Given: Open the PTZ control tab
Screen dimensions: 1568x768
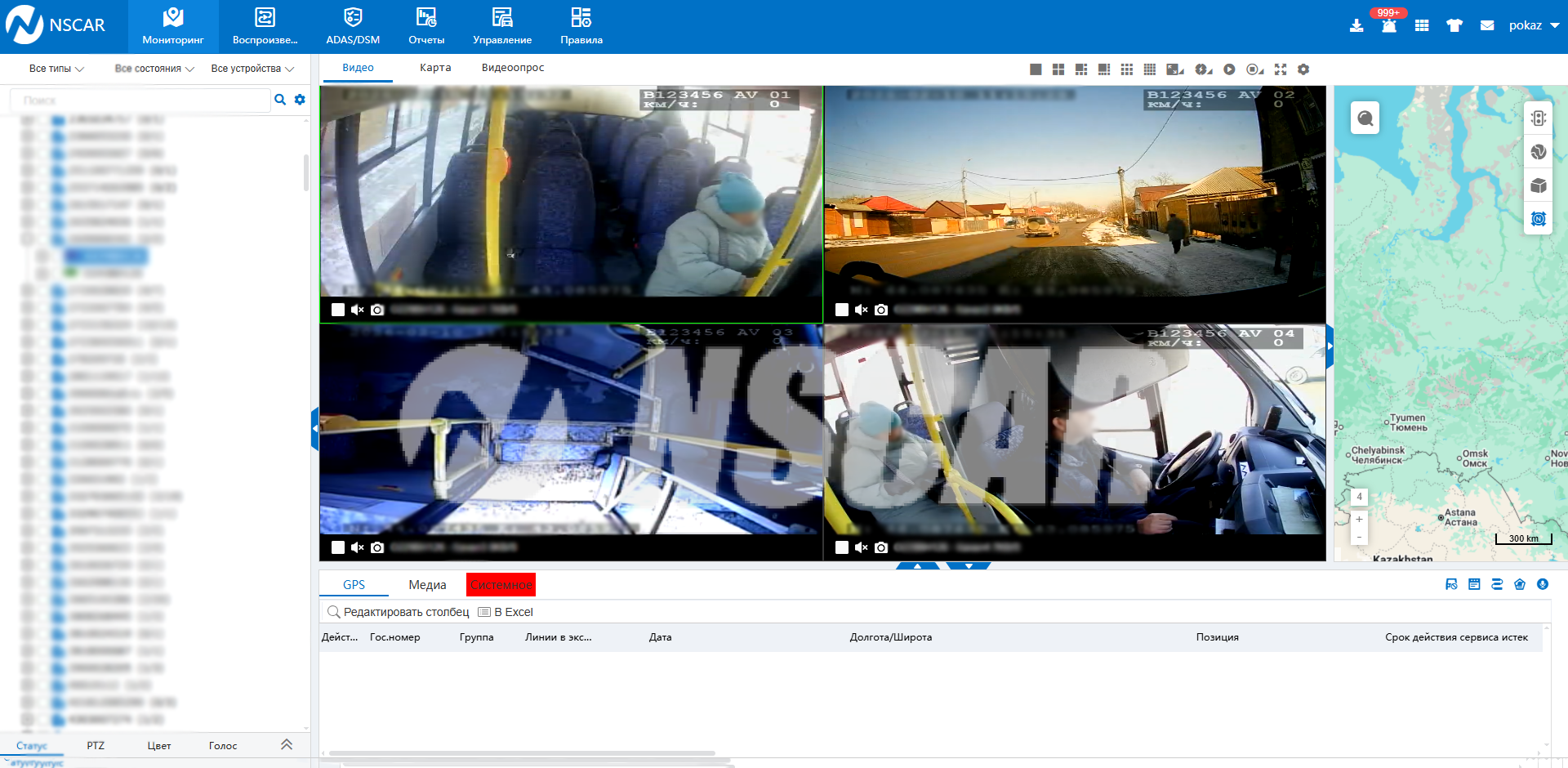Looking at the screenshot, I should point(96,746).
